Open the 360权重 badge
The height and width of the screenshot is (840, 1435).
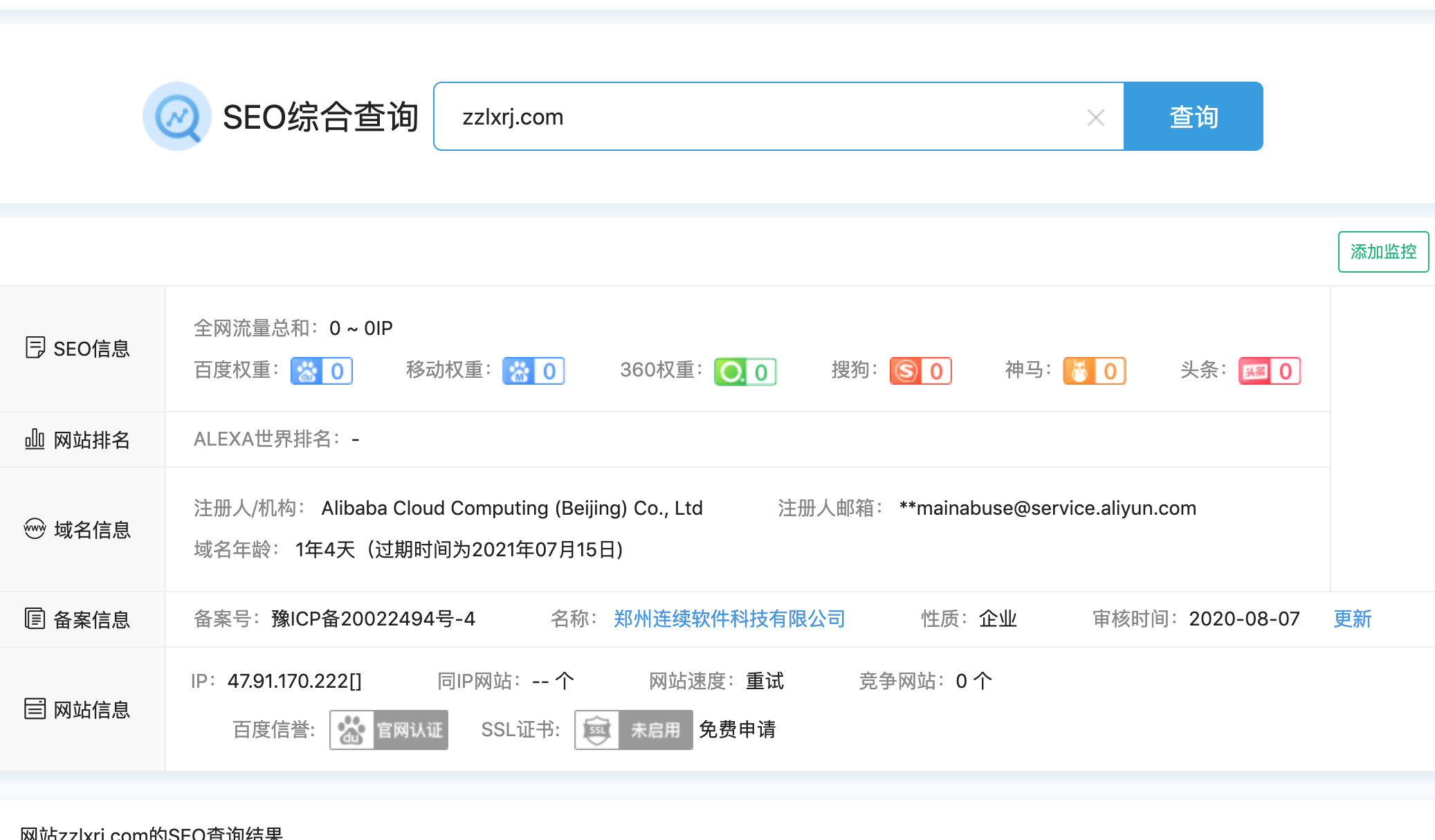[745, 372]
